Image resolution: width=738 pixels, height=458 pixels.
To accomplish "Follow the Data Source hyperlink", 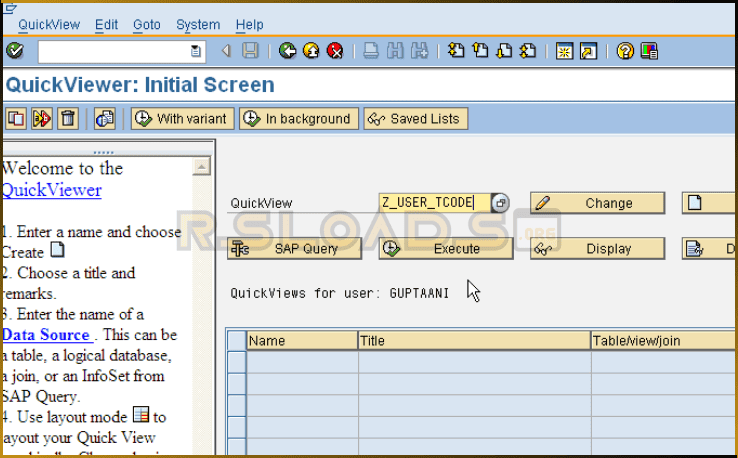I will coord(47,335).
